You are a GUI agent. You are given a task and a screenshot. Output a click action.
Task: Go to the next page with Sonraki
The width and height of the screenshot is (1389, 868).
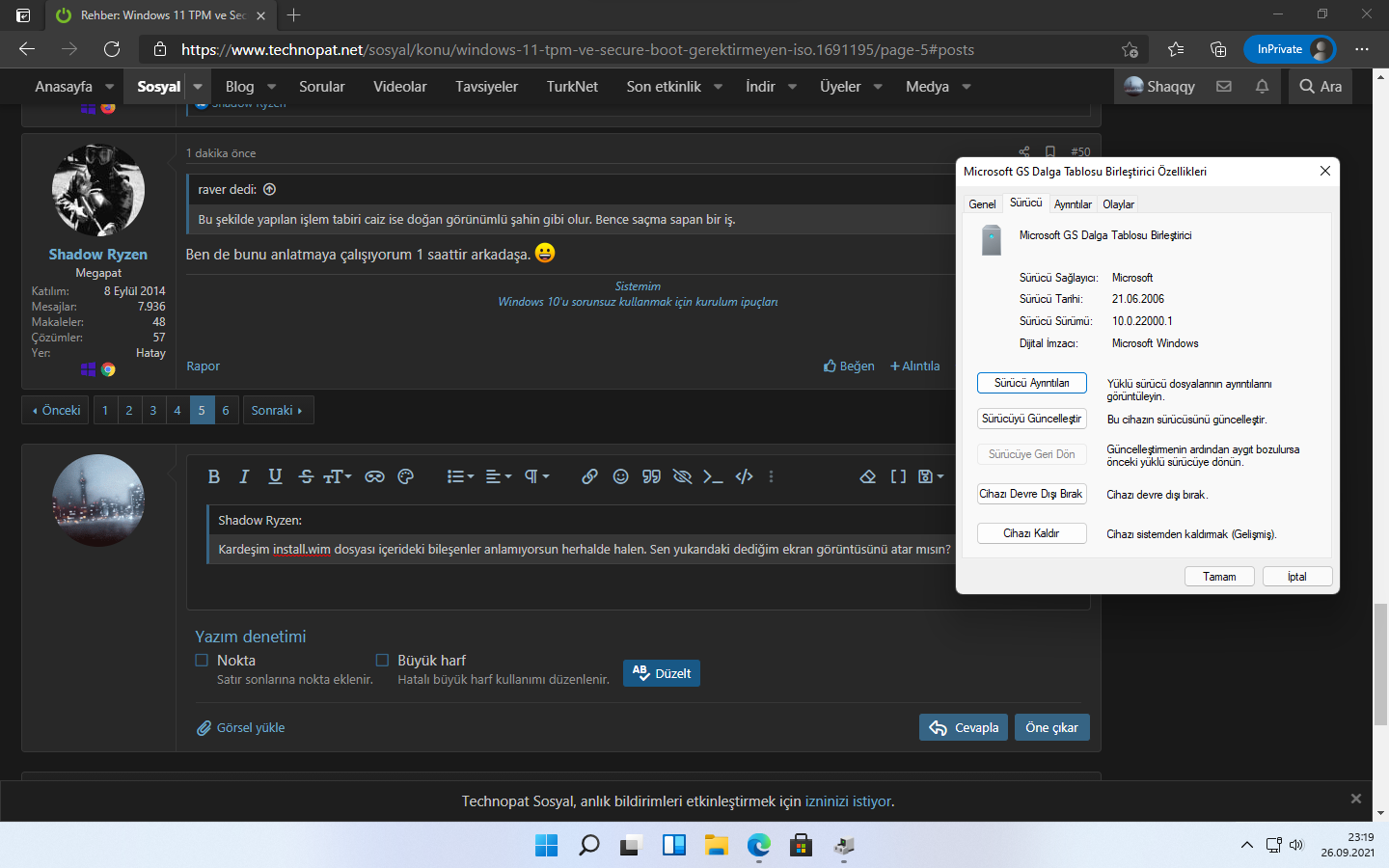277,410
